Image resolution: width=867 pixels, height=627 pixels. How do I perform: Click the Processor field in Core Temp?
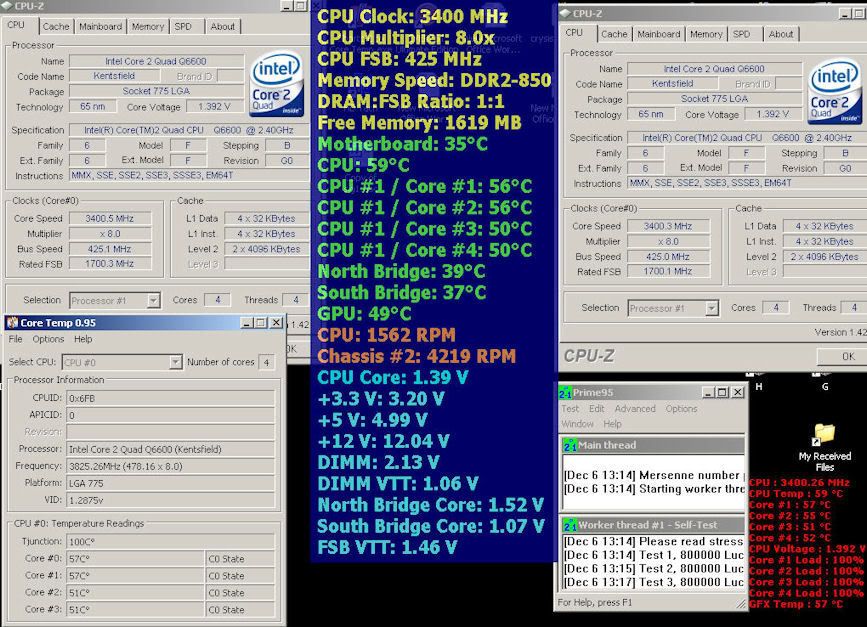(x=171, y=450)
